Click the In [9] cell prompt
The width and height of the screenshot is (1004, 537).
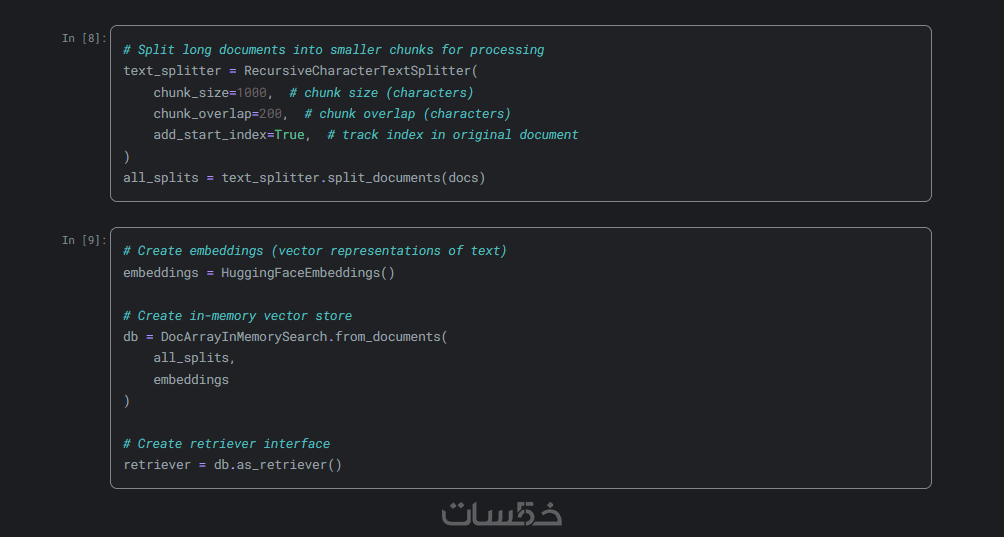[84, 240]
